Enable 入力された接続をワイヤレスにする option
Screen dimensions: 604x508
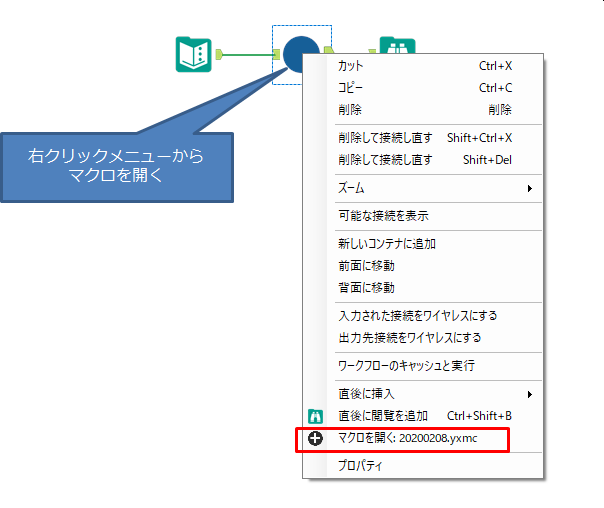[417, 316]
